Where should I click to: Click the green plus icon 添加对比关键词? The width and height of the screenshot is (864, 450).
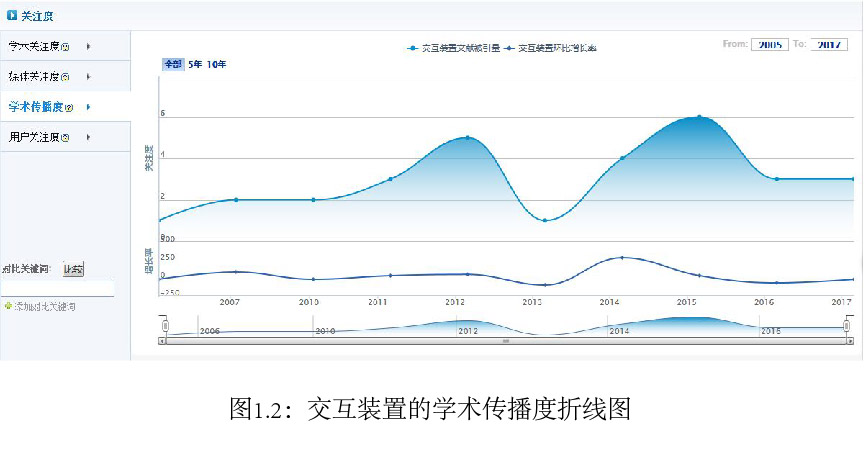pos(7,306)
